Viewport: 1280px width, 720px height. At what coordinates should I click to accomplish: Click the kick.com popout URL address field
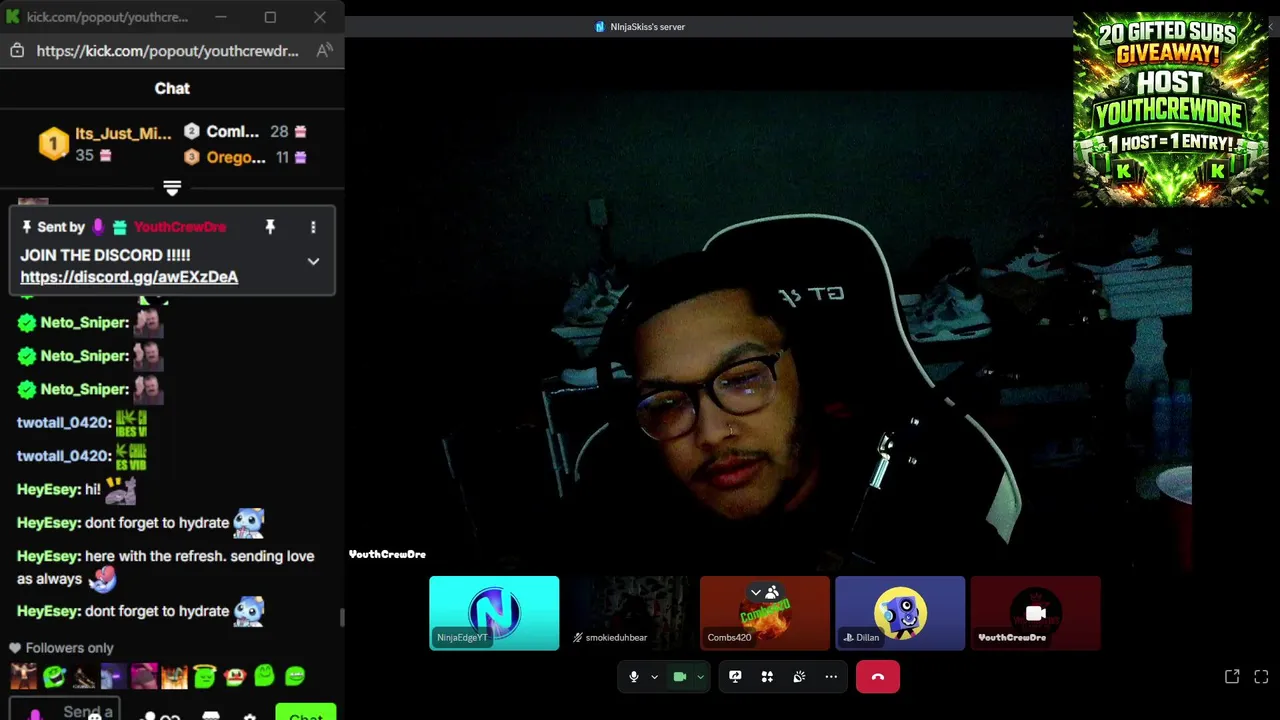[168, 51]
